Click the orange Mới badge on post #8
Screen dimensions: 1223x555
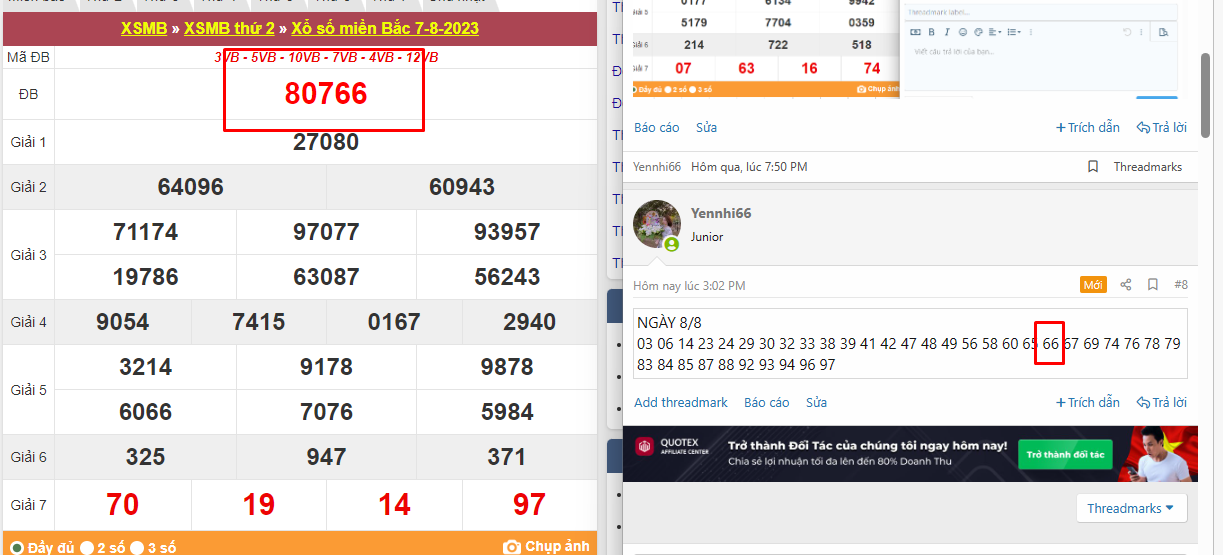pyautogui.click(x=1093, y=285)
